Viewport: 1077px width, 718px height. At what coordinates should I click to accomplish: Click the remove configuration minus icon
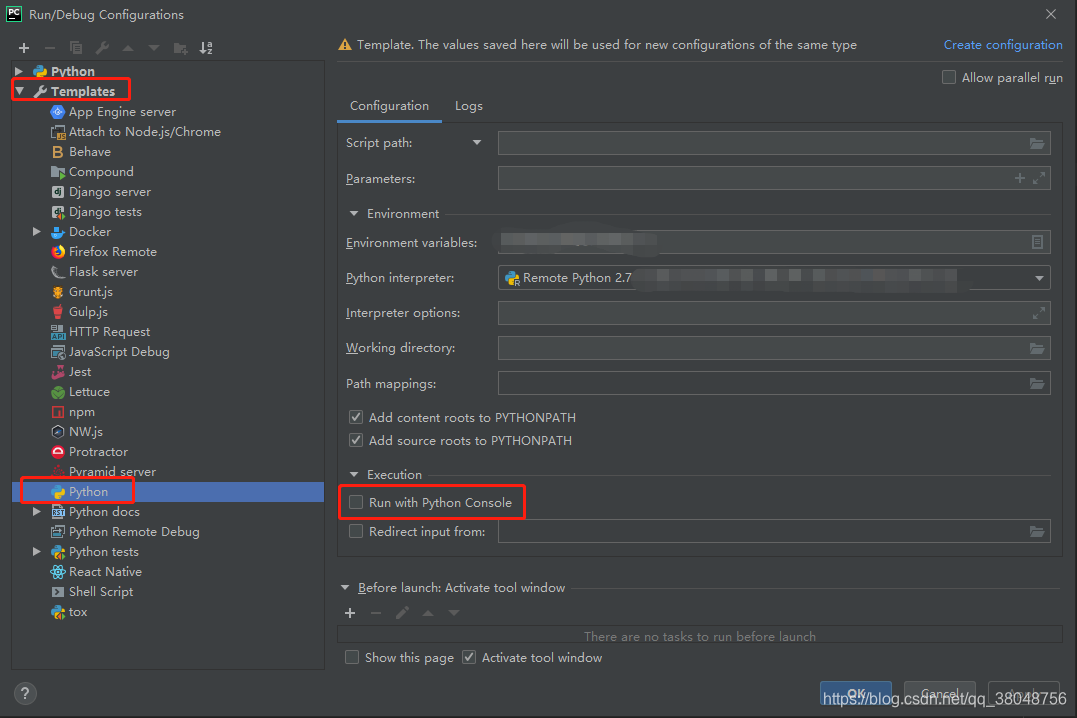click(x=49, y=48)
